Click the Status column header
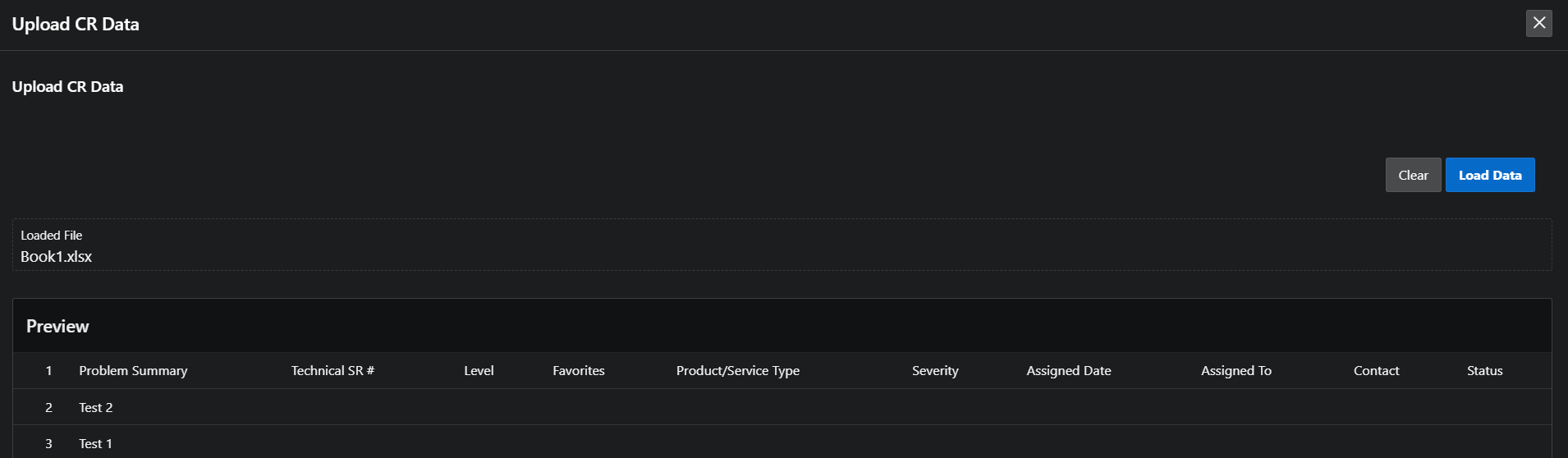 pos(1484,371)
